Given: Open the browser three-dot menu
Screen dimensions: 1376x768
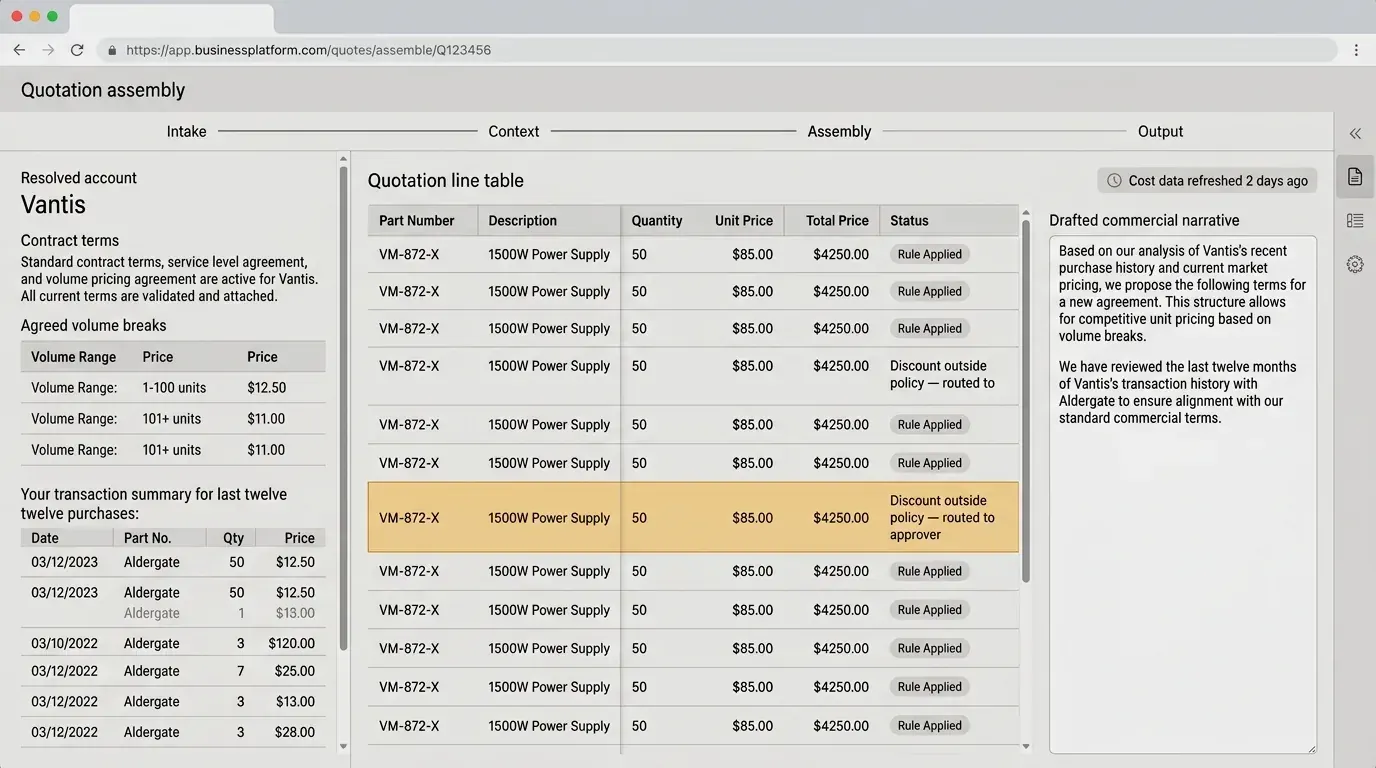Looking at the screenshot, I should (x=1356, y=50).
